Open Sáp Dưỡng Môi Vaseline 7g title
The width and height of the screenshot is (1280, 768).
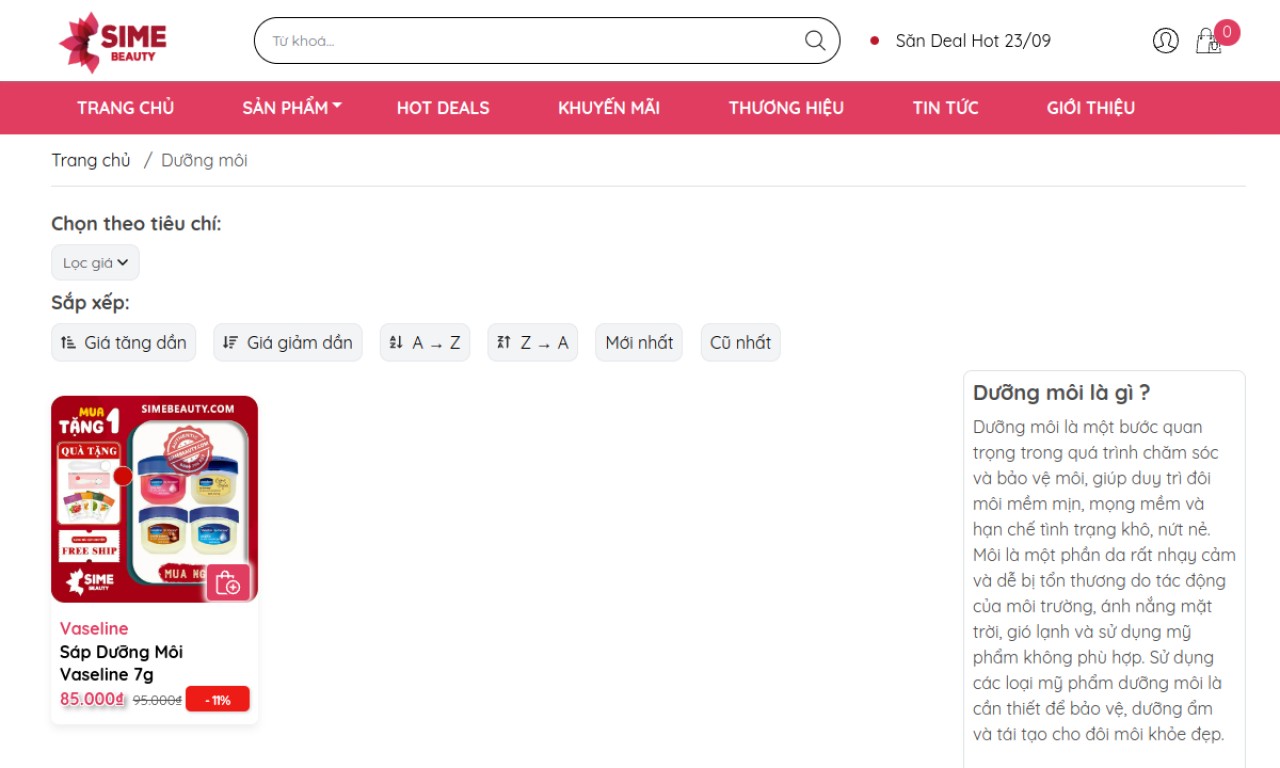(x=121, y=663)
